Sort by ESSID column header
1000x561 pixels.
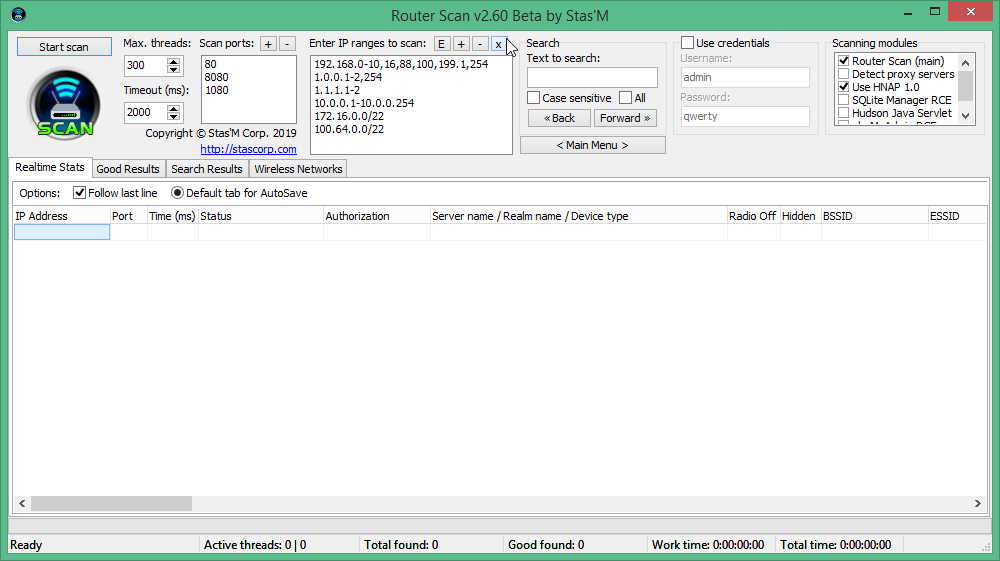tap(957, 216)
